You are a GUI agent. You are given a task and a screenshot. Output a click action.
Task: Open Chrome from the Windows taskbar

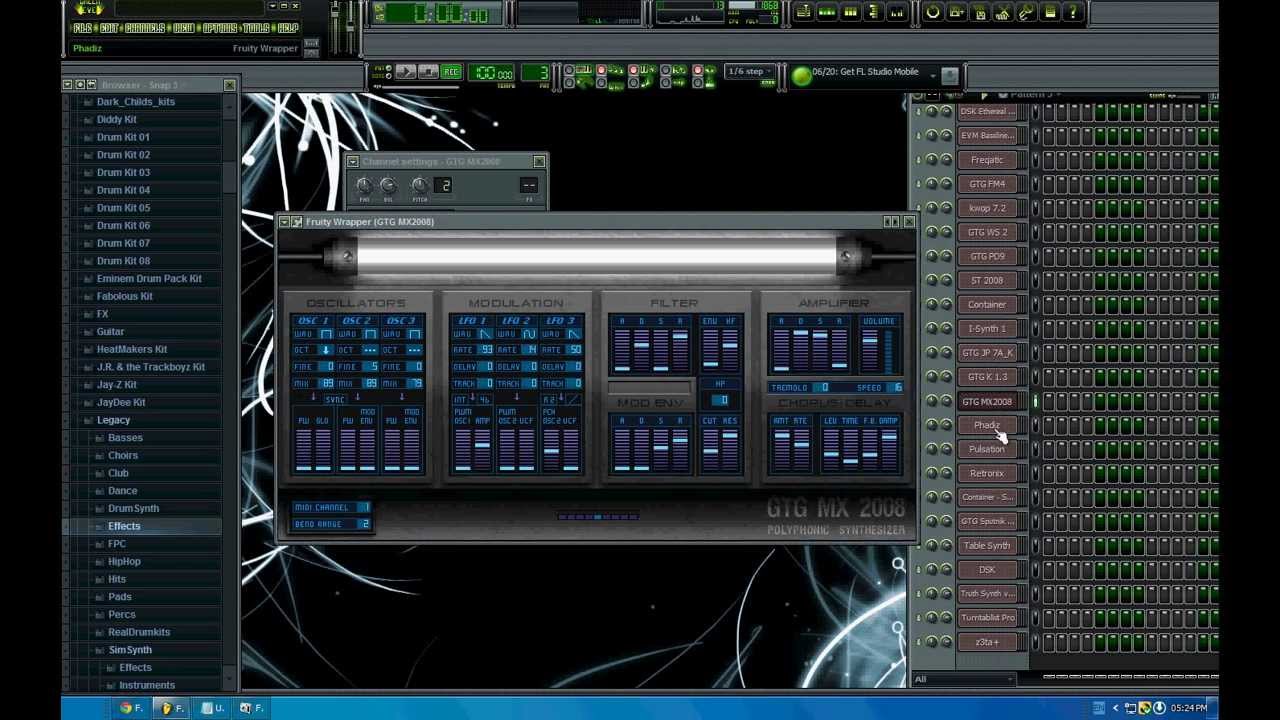point(131,707)
